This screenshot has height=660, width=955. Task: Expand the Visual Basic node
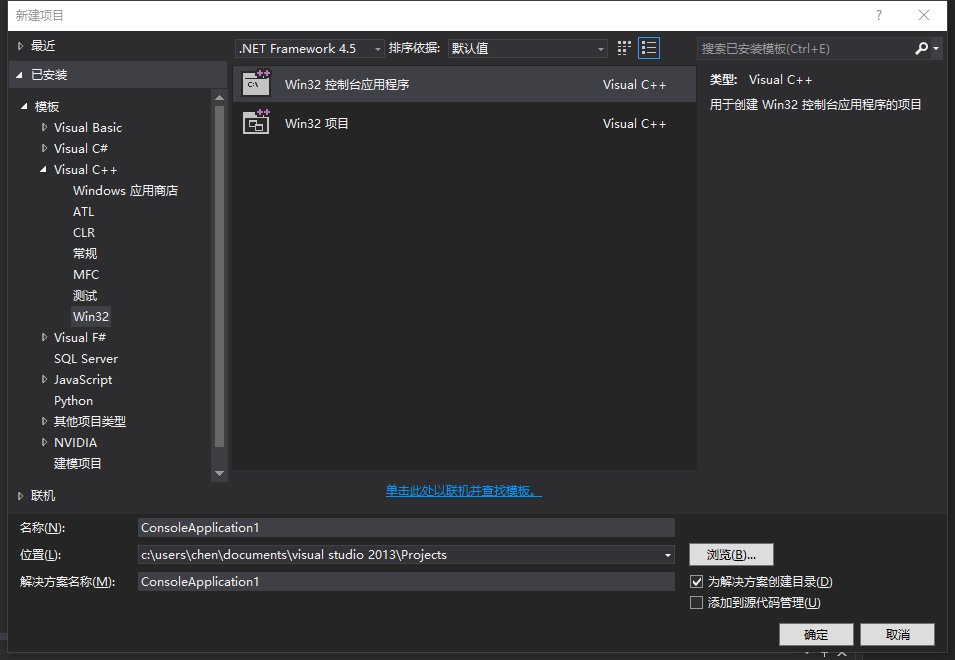click(x=44, y=127)
